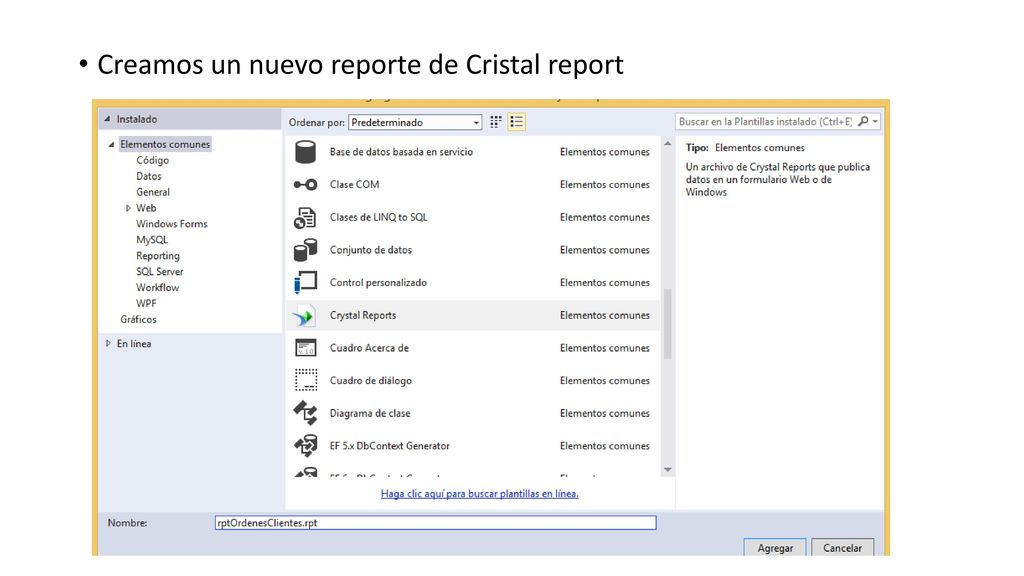This screenshot has width=1024, height=576.
Task: Click the Clase COM text label
Action: 355,185
